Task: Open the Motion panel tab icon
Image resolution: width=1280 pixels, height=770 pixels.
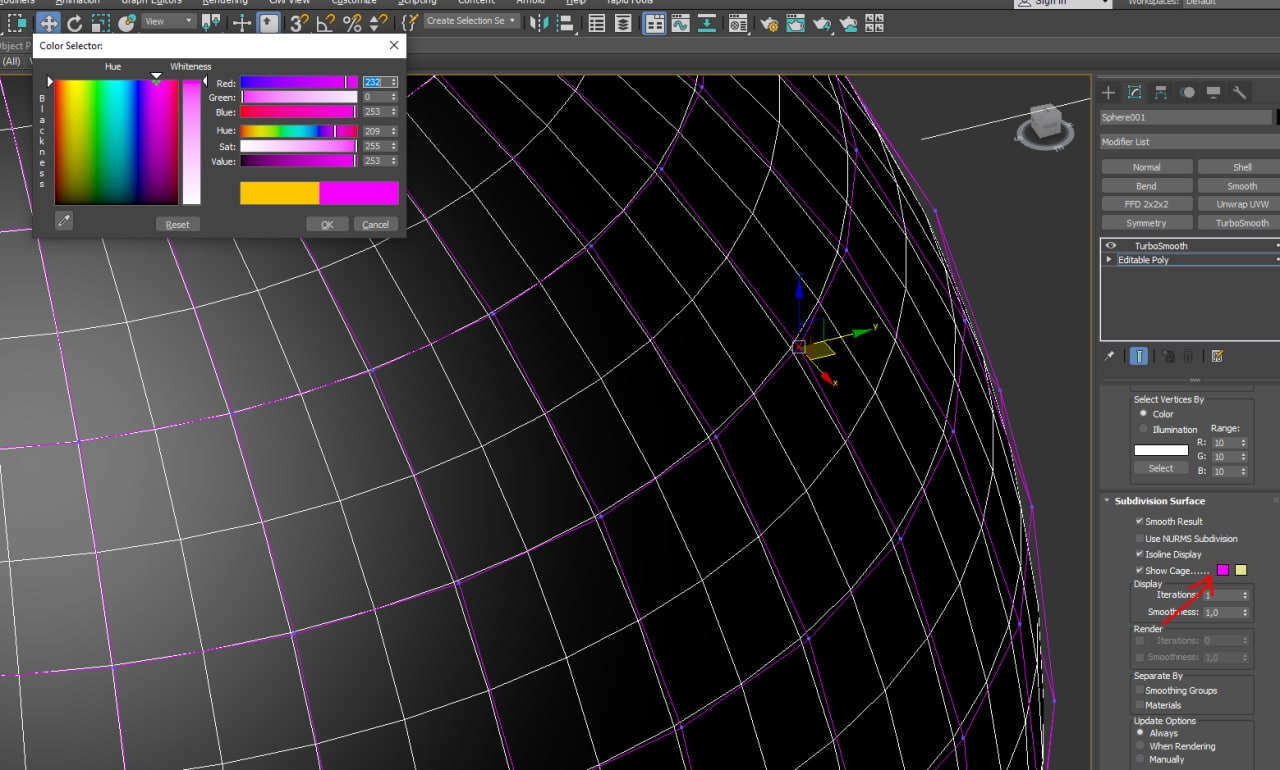Action: [x=1187, y=92]
